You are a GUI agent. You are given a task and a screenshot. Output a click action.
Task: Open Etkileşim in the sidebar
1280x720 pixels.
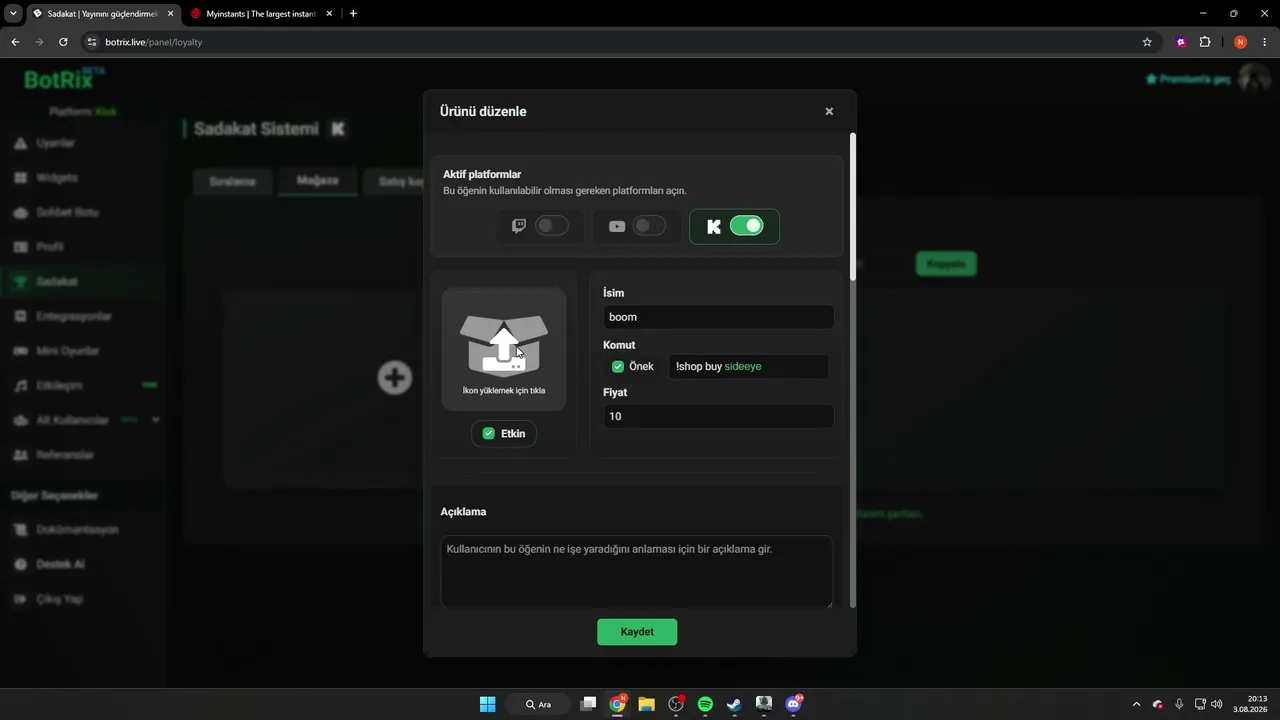point(60,385)
